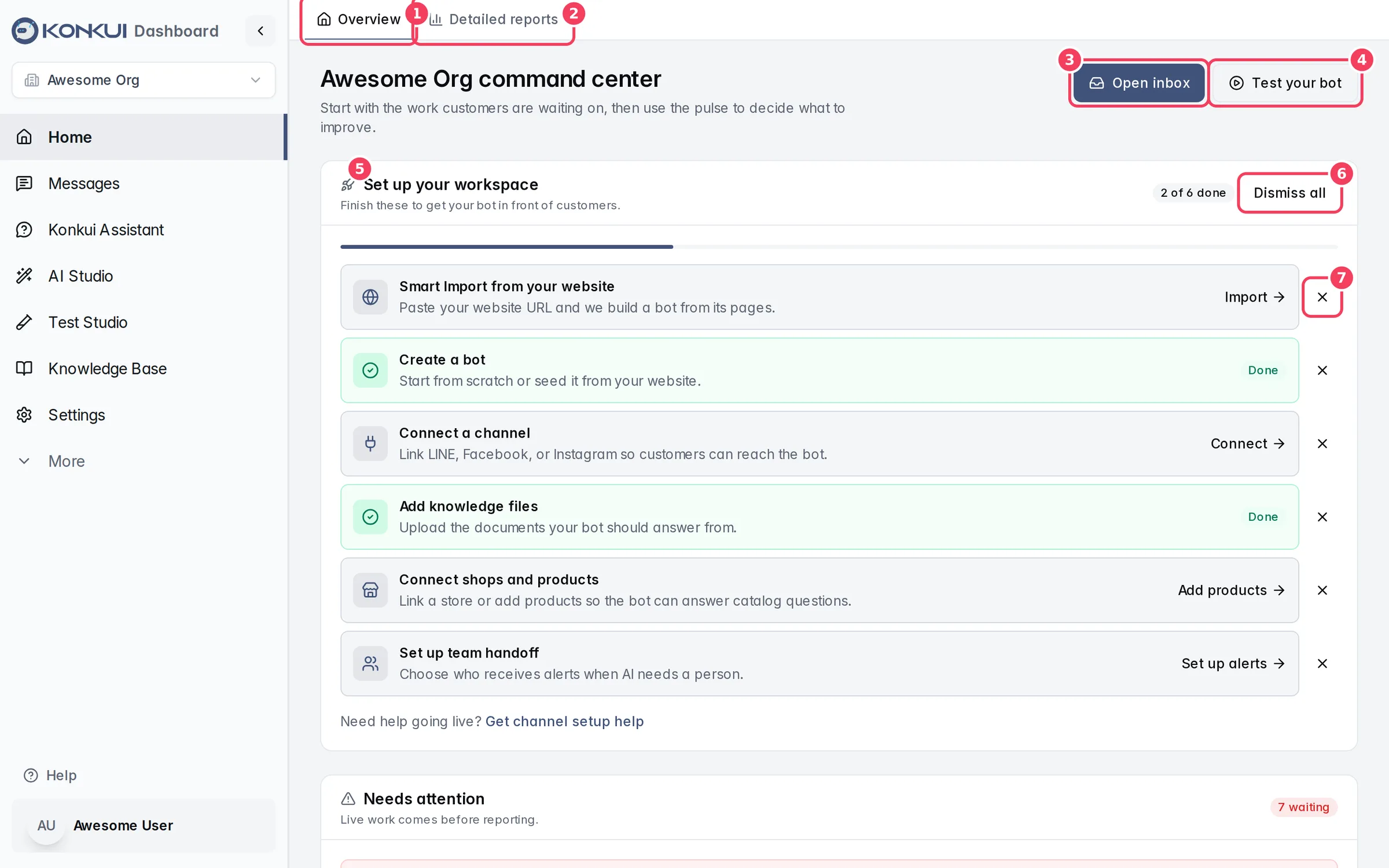Click the people icon for team handoff
Screen dimensions: 1389x868
[370, 664]
